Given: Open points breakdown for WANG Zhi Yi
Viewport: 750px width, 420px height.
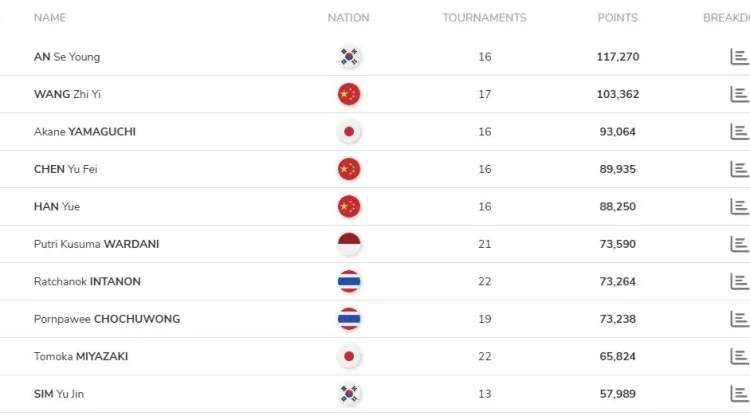Looking at the screenshot, I should (x=739, y=94).
